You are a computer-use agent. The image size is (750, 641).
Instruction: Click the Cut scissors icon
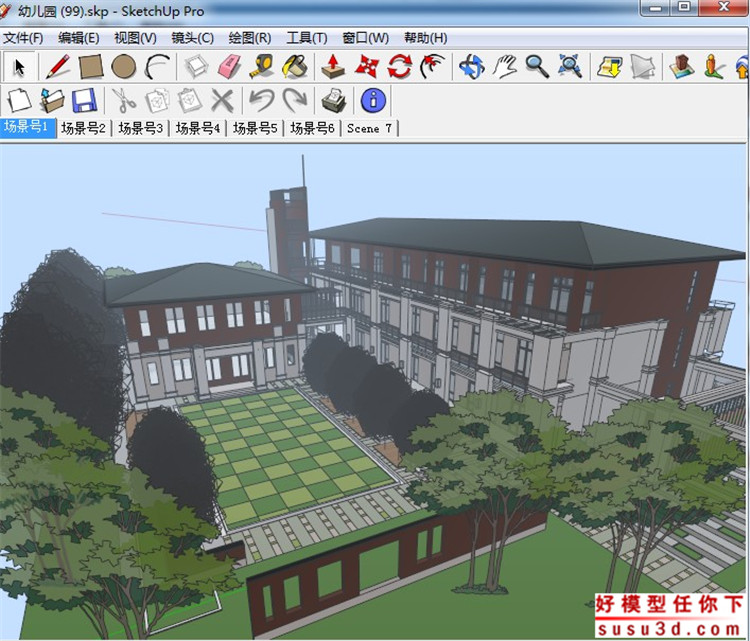[124, 100]
